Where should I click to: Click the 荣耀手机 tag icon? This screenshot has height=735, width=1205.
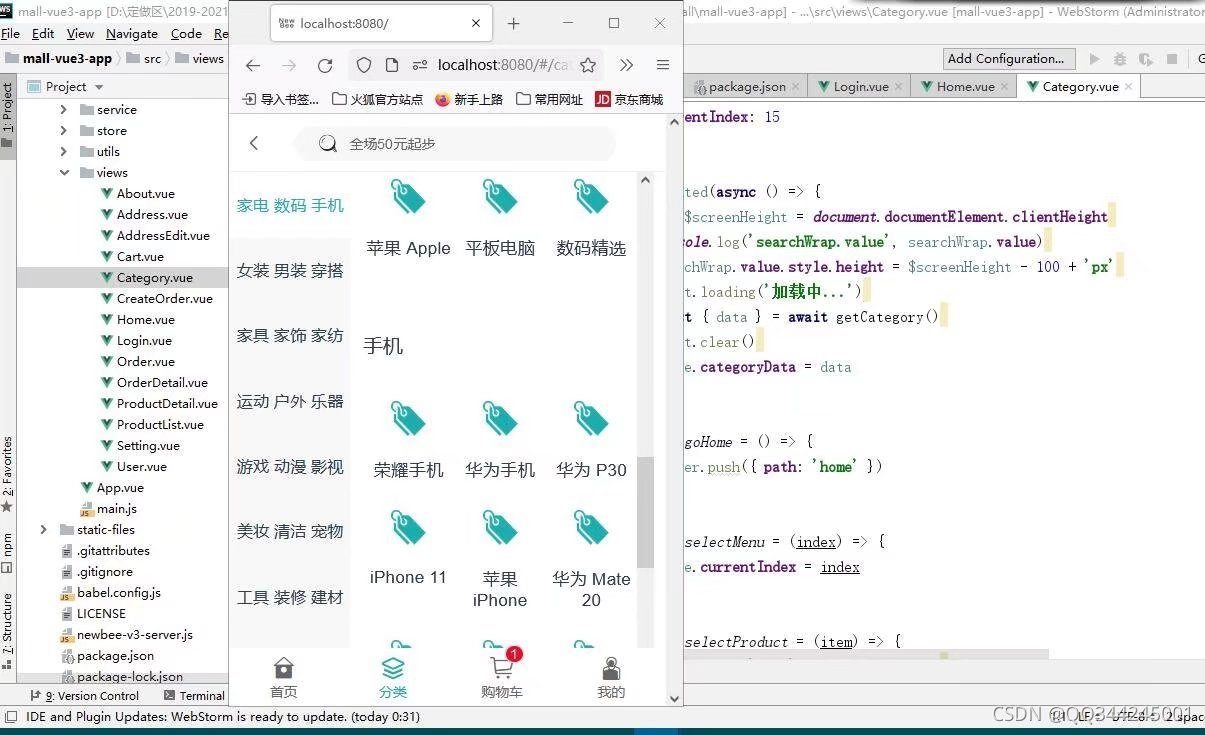[x=408, y=419]
